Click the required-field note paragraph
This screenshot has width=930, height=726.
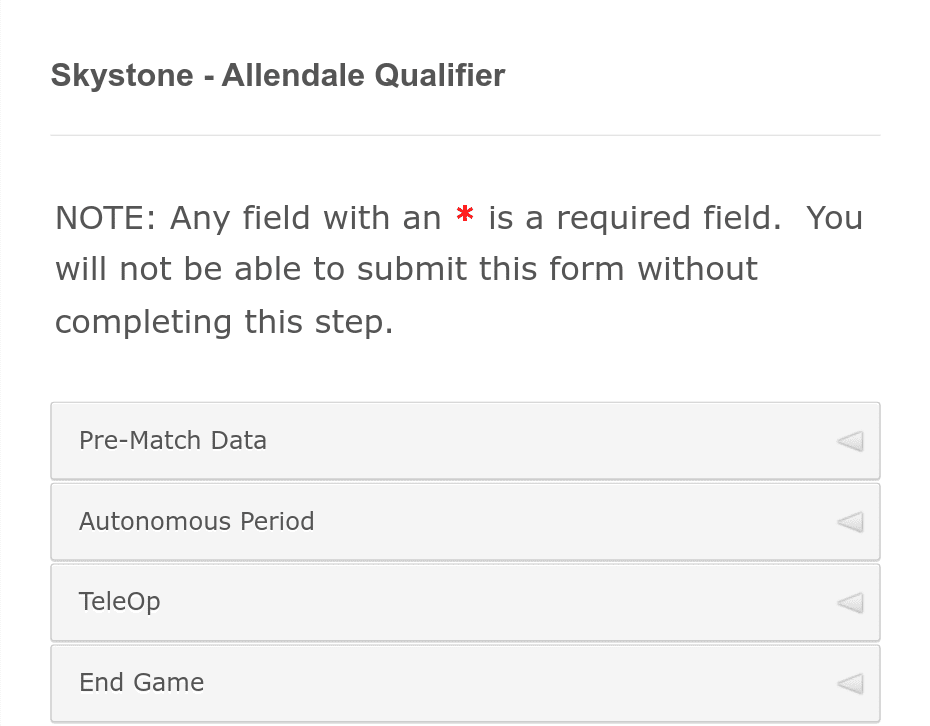point(459,269)
